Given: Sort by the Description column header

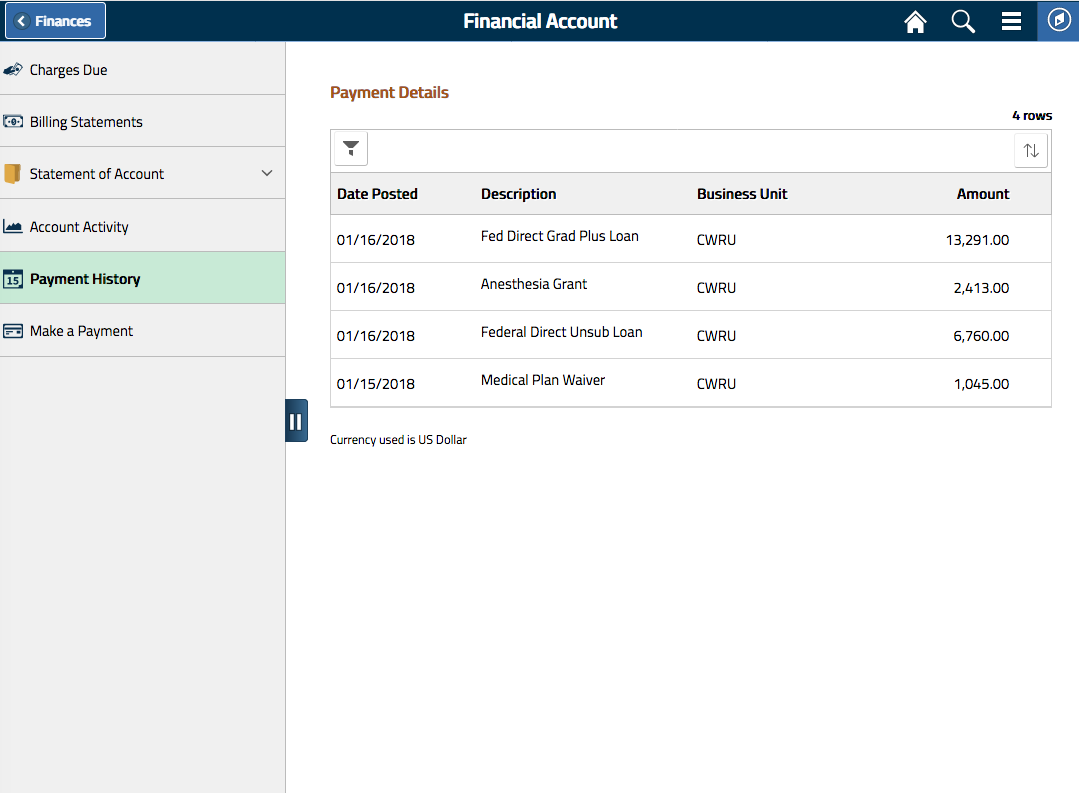Looking at the screenshot, I should pyautogui.click(x=518, y=194).
